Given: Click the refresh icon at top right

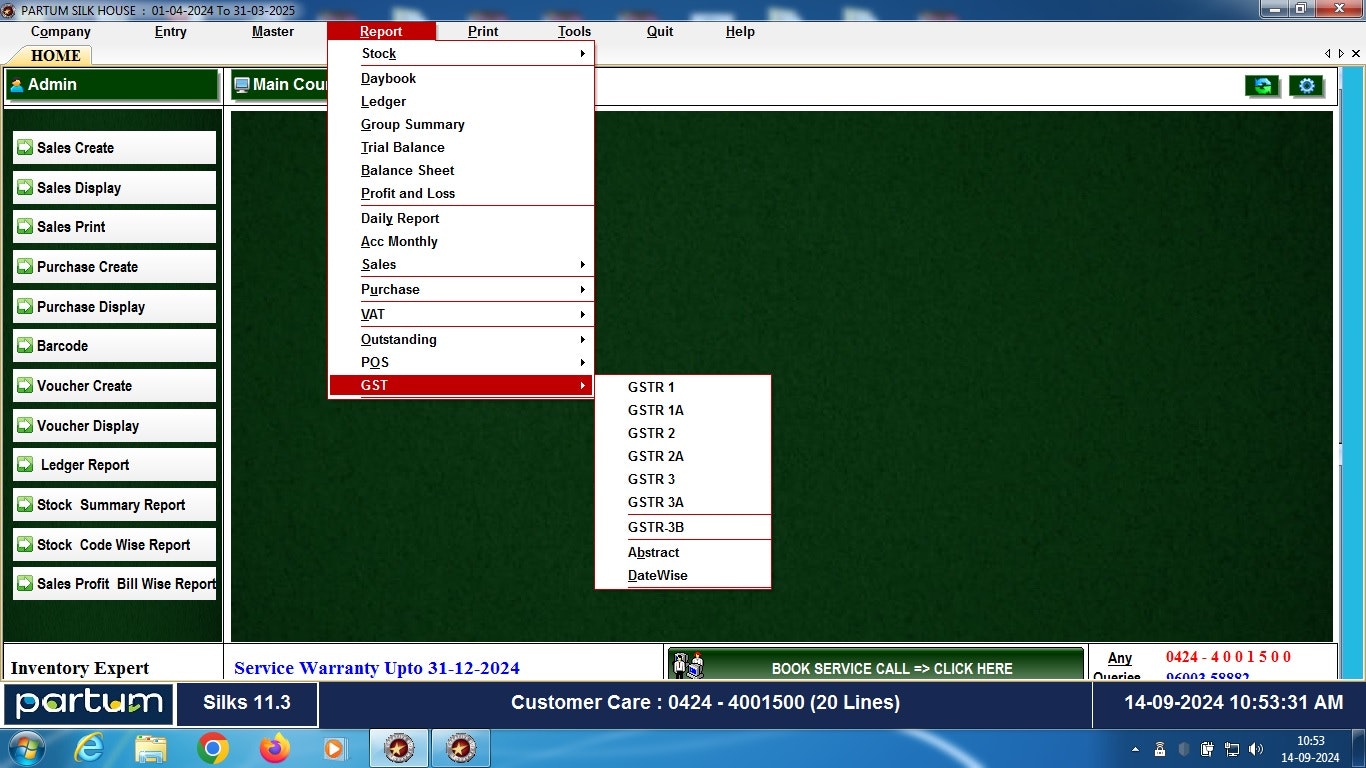Looking at the screenshot, I should [x=1262, y=86].
